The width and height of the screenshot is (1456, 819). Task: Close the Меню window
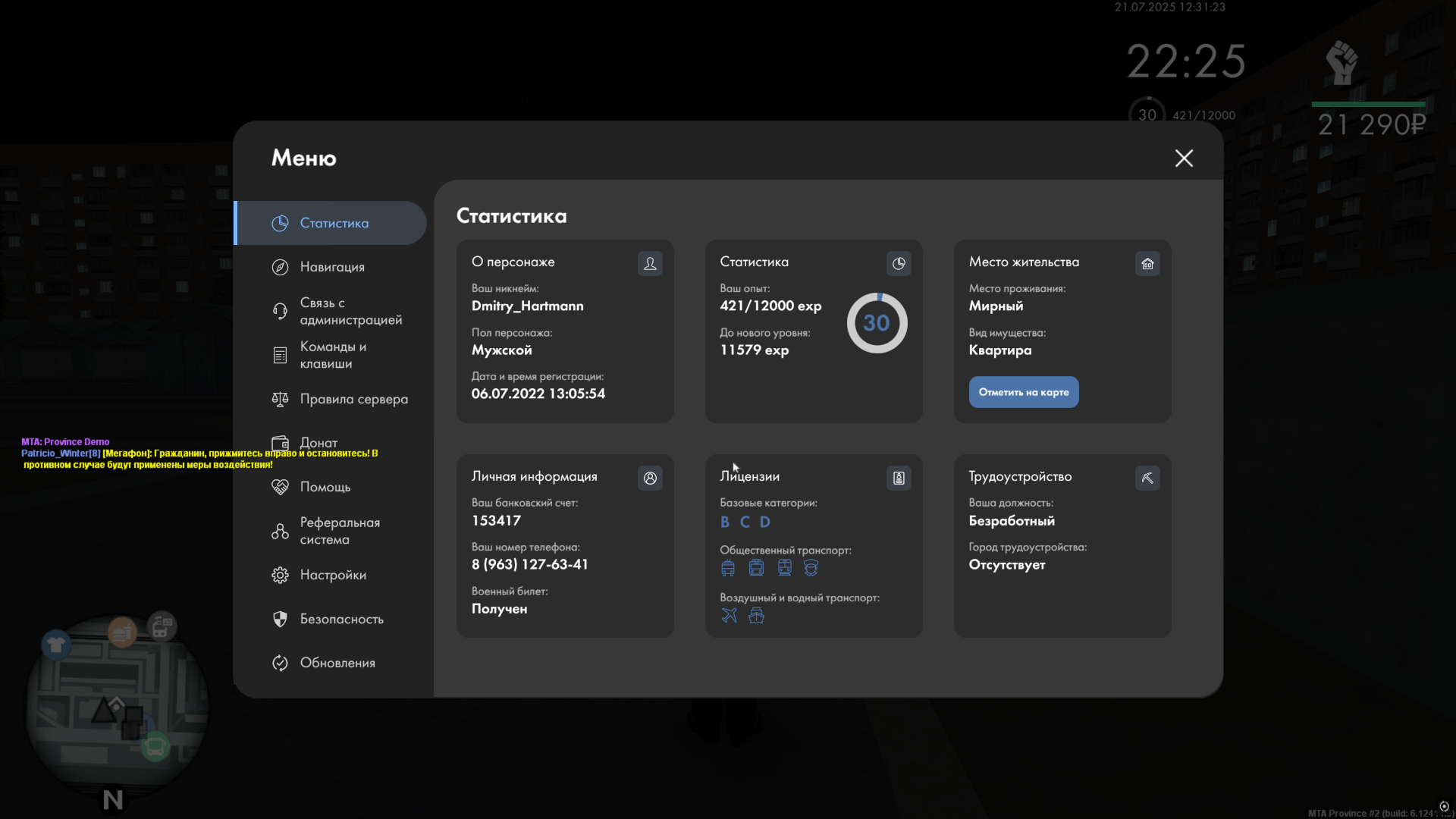(x=1184, y=158)
